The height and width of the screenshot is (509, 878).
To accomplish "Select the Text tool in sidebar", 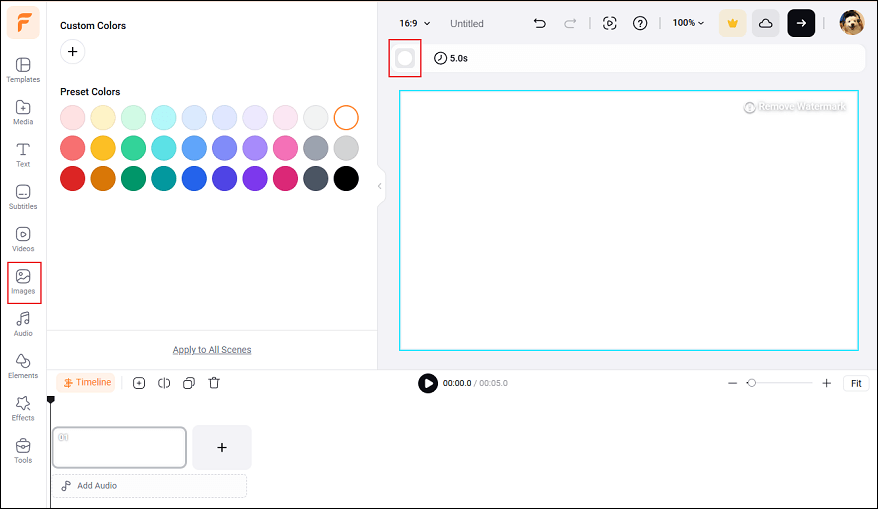I will pyautogui.click(x=23, y=154).
